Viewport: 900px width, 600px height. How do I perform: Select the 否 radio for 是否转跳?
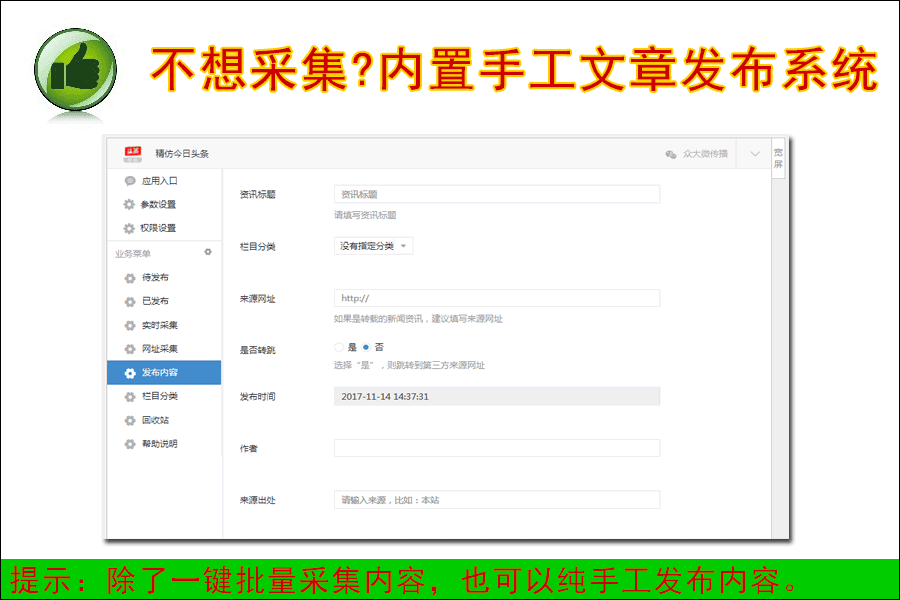[366, 347]
